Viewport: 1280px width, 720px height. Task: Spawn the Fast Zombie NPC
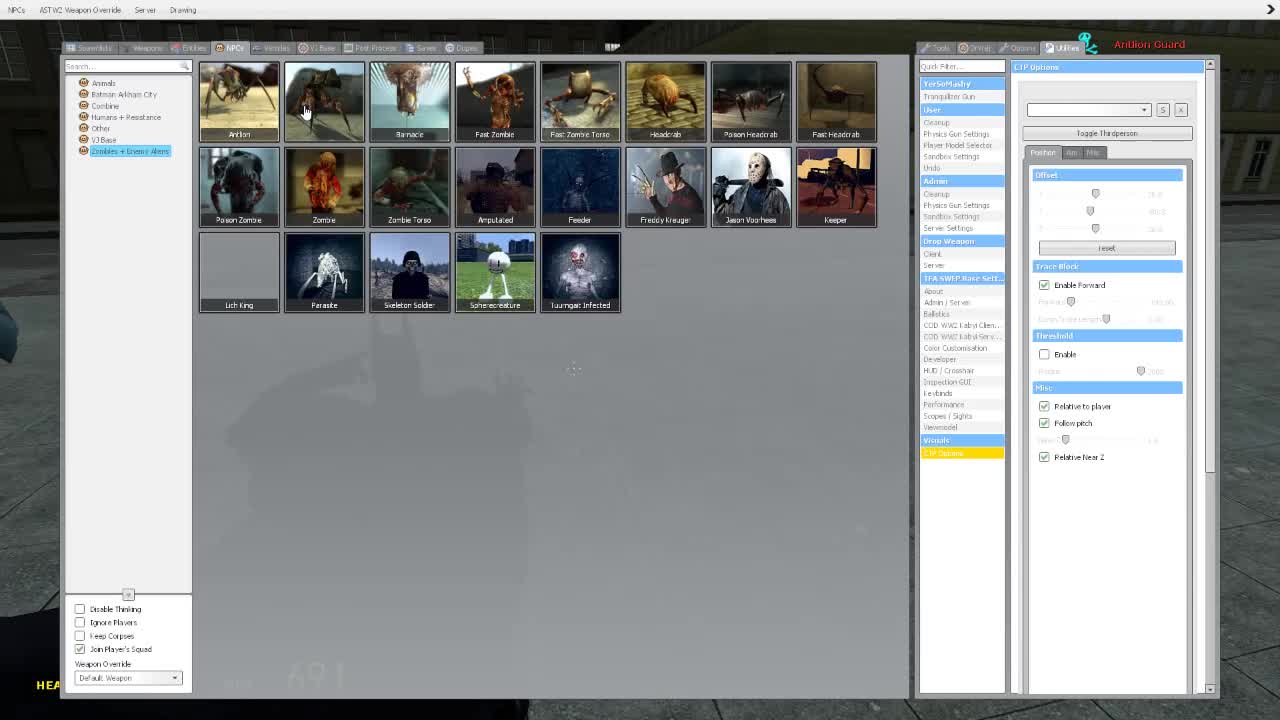point(495,100)
